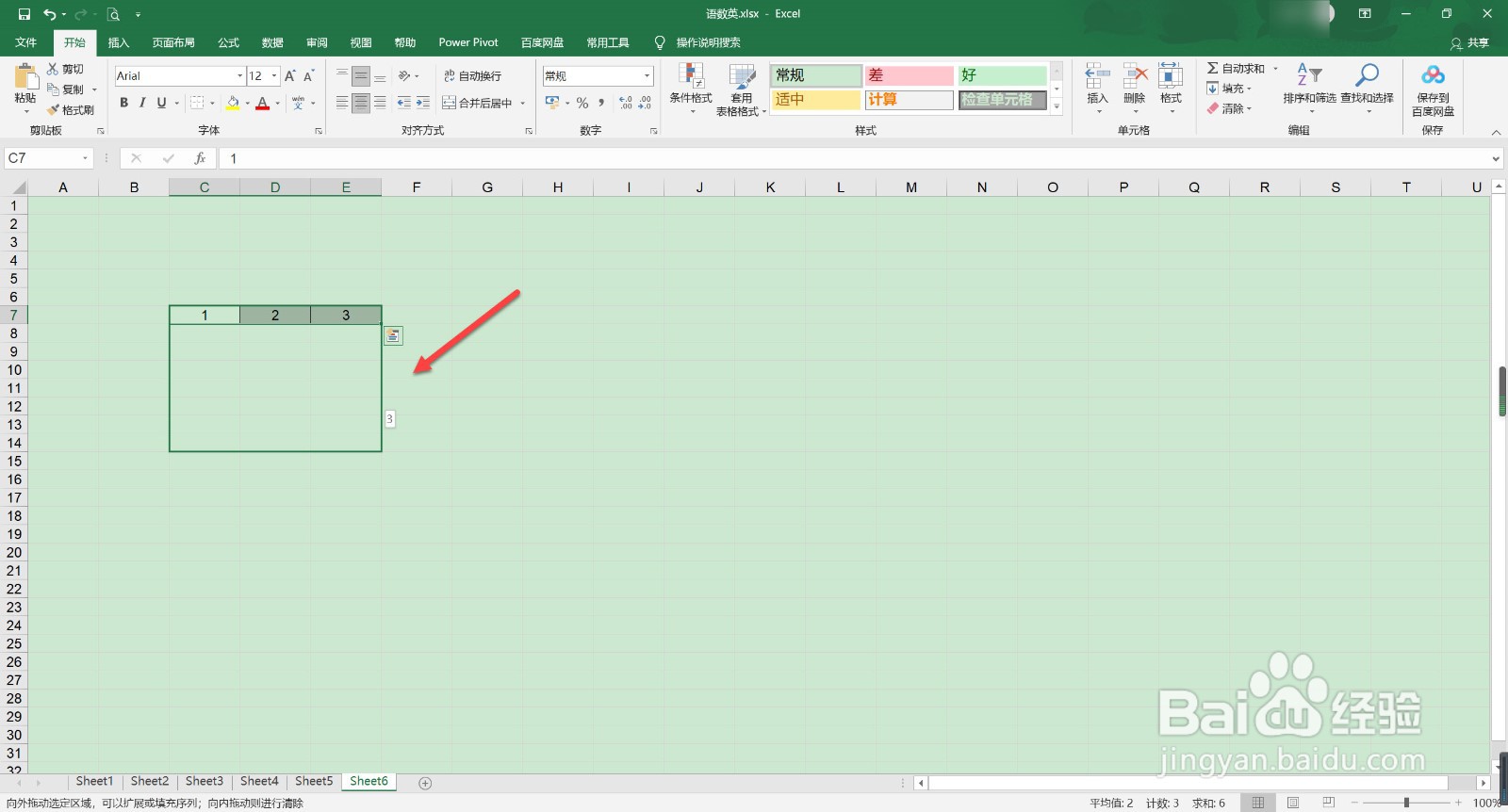Toggle Wrap Text option
Image resolution: width=1508 pixels, height=812 pixels.
coord(472,75)
